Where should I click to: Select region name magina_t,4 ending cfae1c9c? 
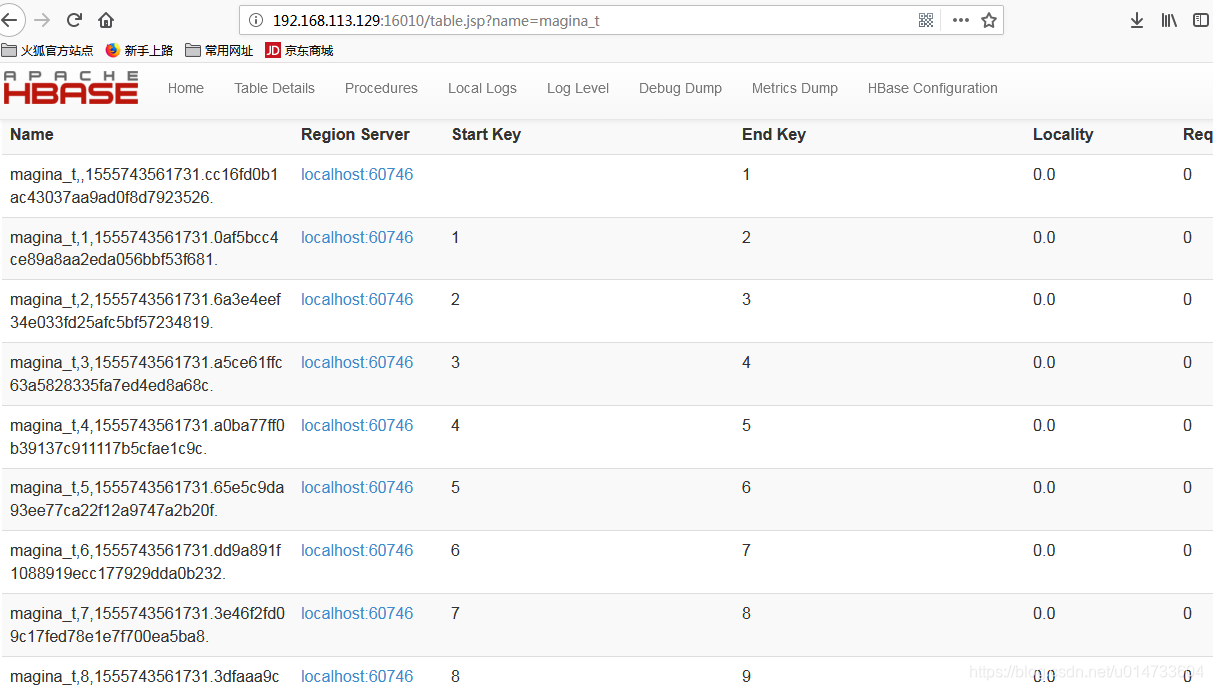(147, 437)
